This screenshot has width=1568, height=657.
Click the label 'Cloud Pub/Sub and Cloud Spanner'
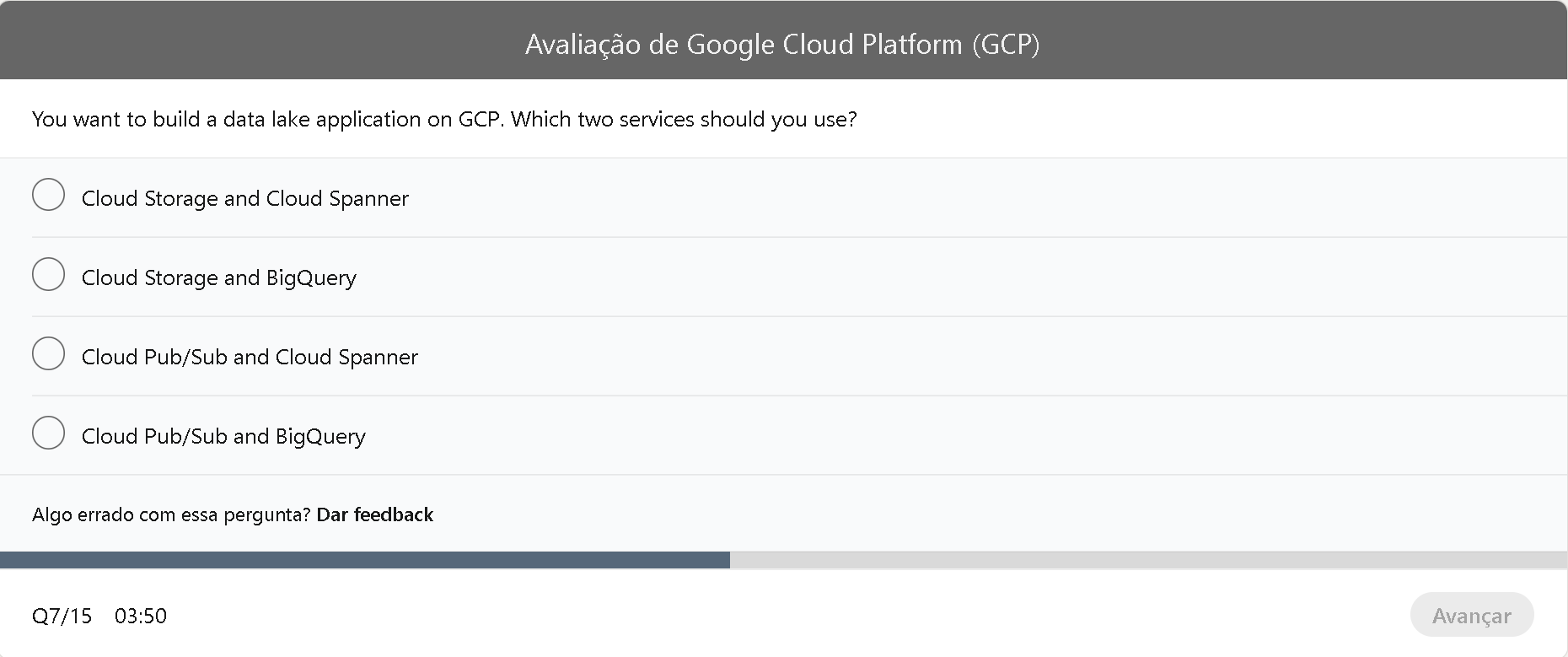(x=249, y=357)
